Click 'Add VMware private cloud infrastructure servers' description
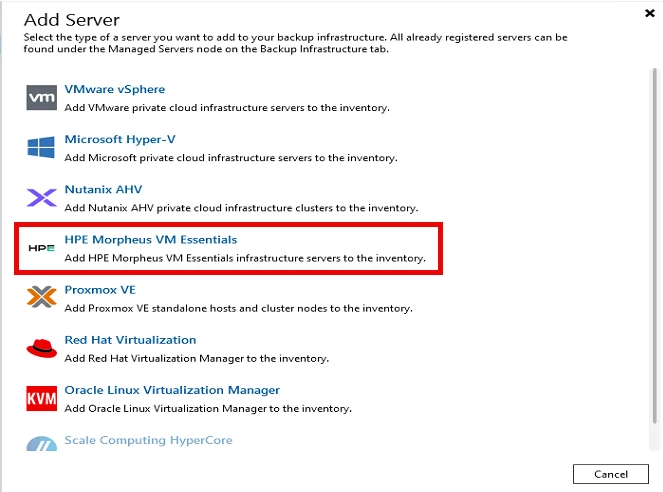Viewport: 663px width, 492px height. 227,108
